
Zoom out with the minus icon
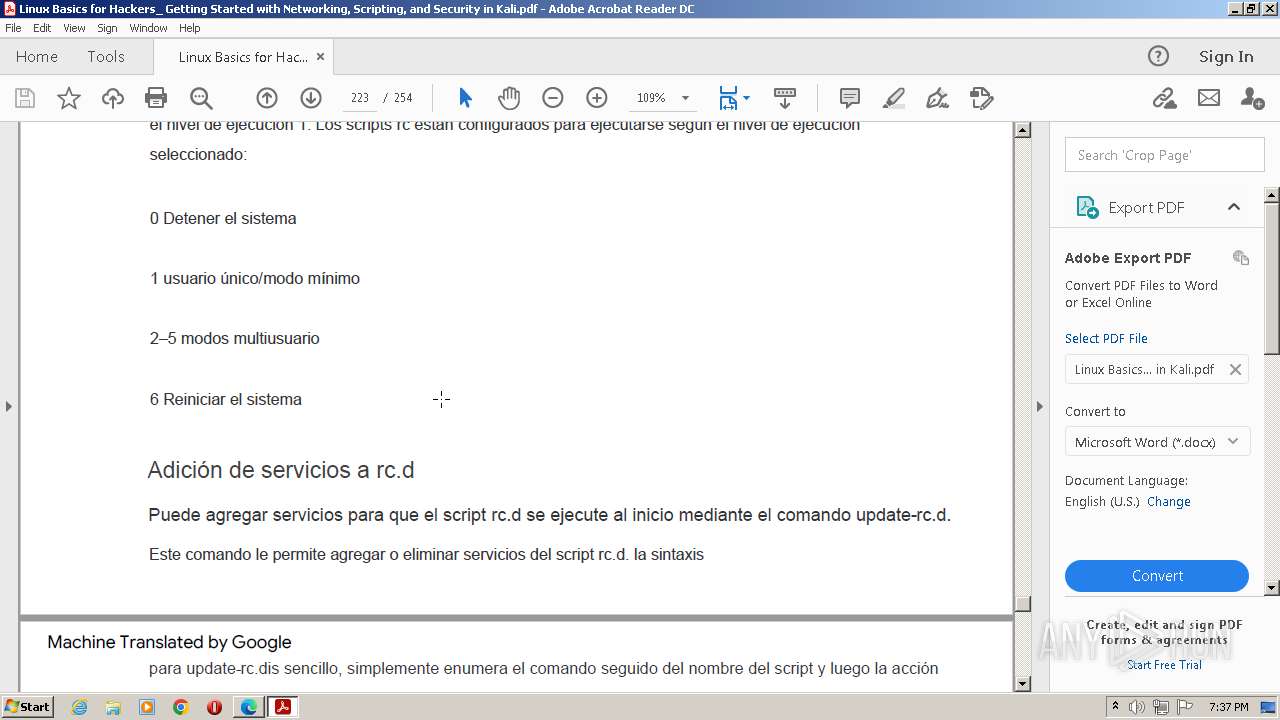pos(553,98)
